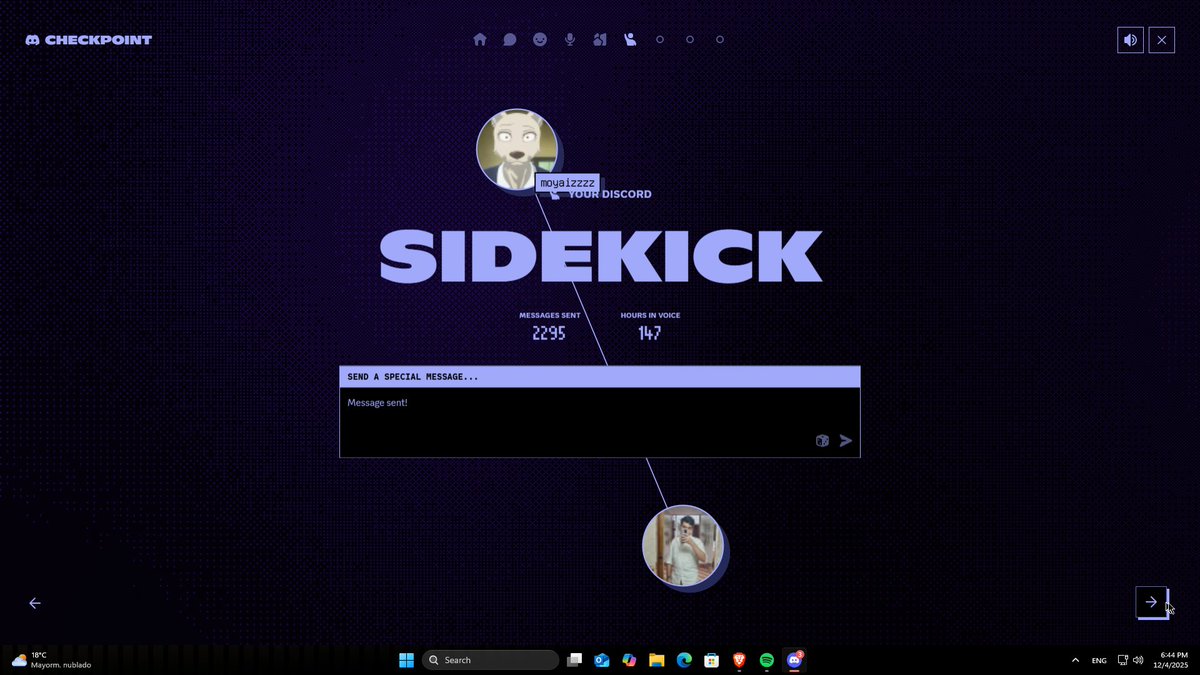The image size is (1200, 675).
Task: Select the waving person sidekick step
Action: tap(630, 40)
